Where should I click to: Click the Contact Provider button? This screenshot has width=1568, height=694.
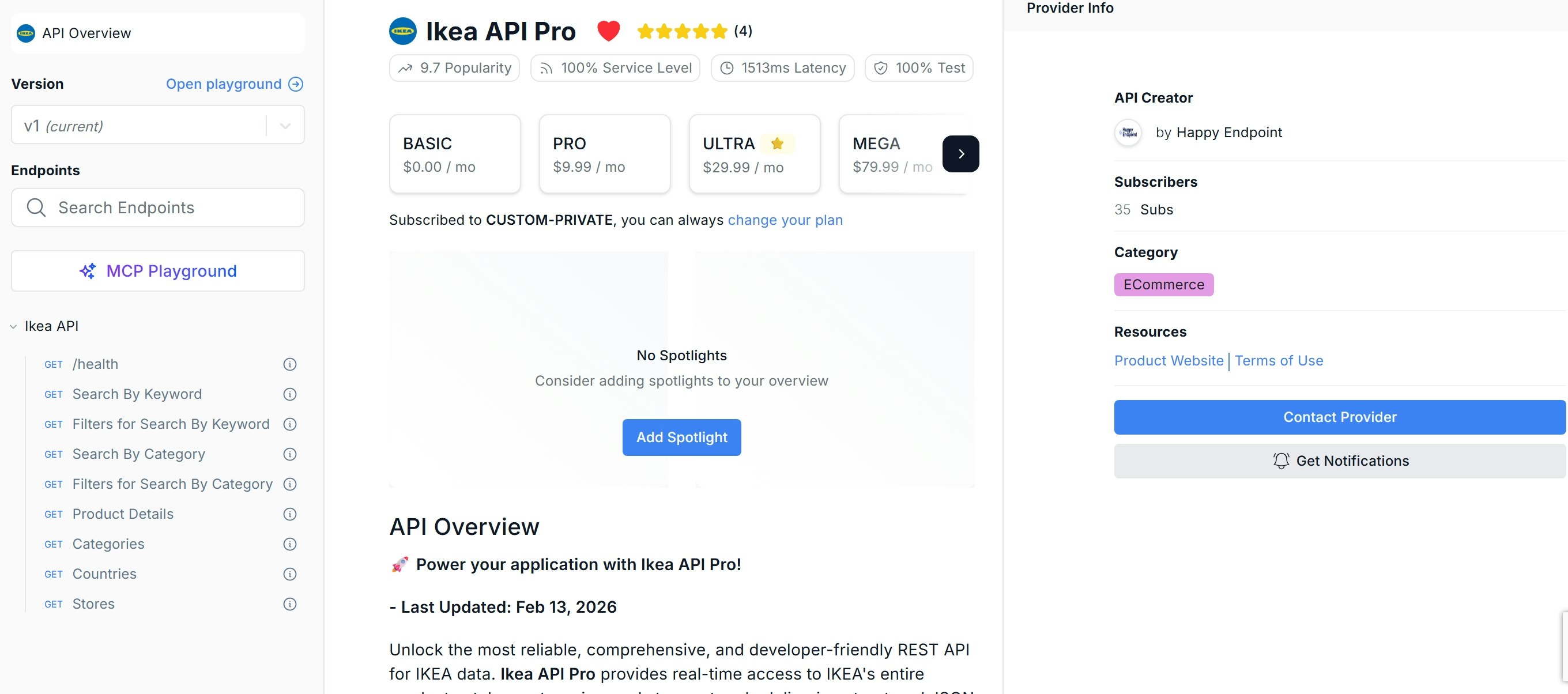point(1339,417)
